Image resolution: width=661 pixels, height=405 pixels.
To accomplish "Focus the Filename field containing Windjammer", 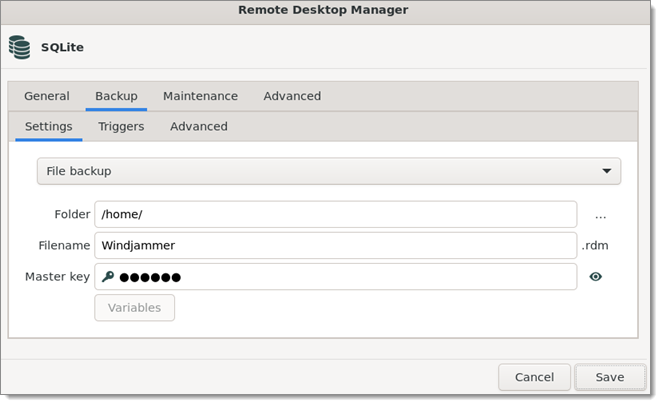I will 336,246.
